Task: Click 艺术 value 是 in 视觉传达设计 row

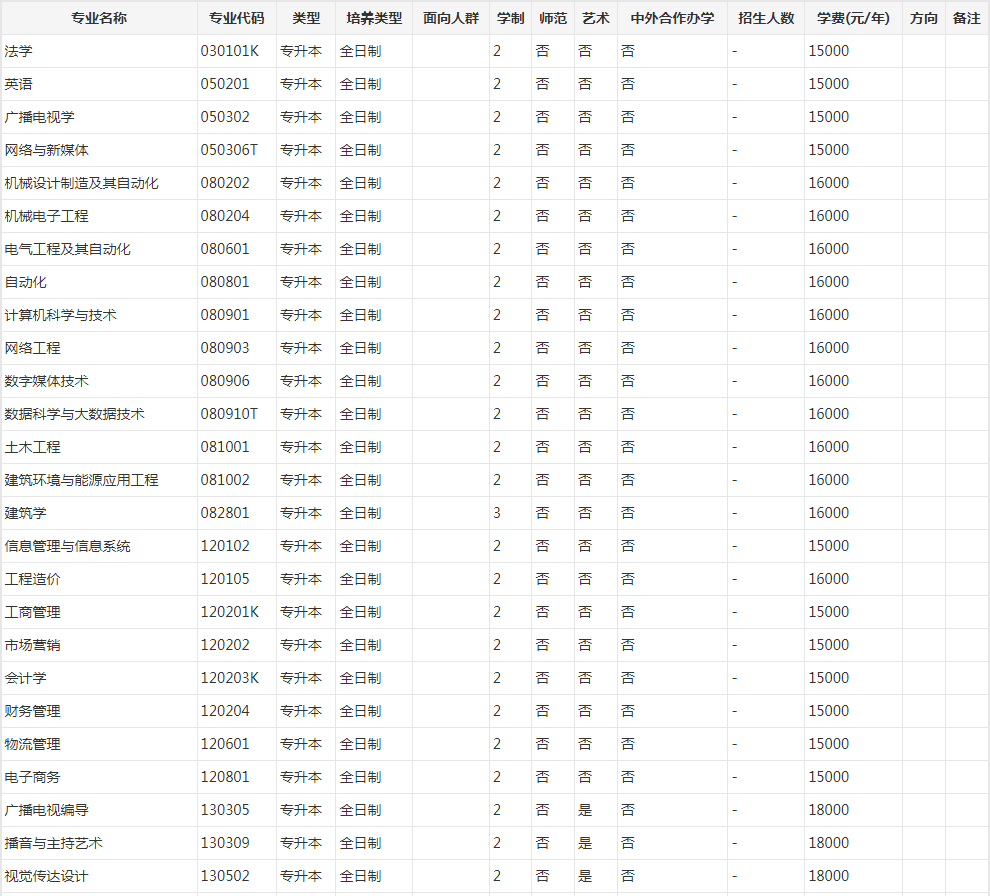Action: pos(585,876)
